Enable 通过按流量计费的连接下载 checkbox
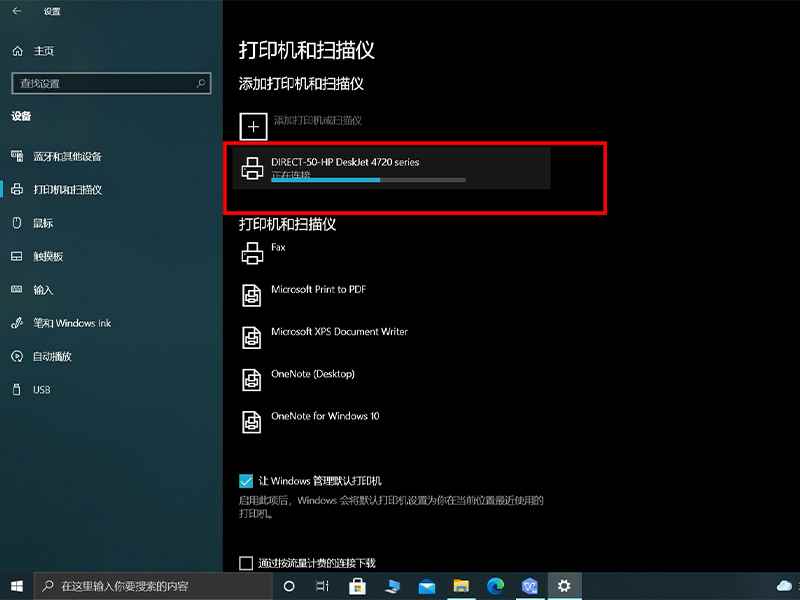 click(246, 563)
